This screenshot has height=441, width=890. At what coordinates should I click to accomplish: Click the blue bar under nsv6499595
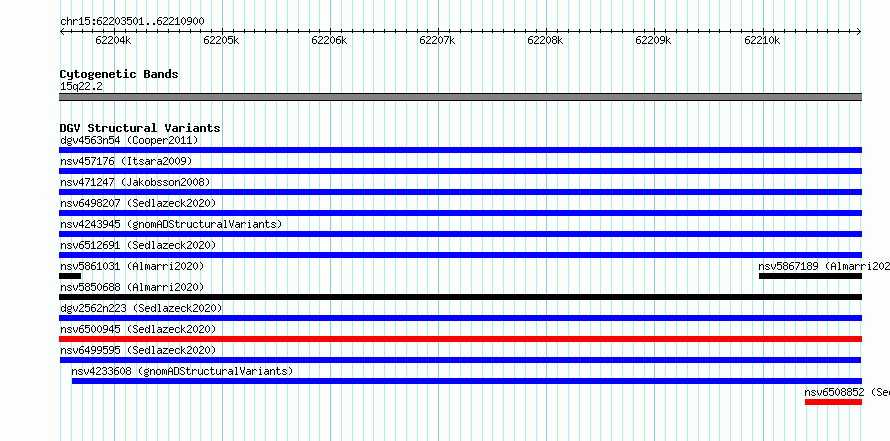tap(460, 360)
